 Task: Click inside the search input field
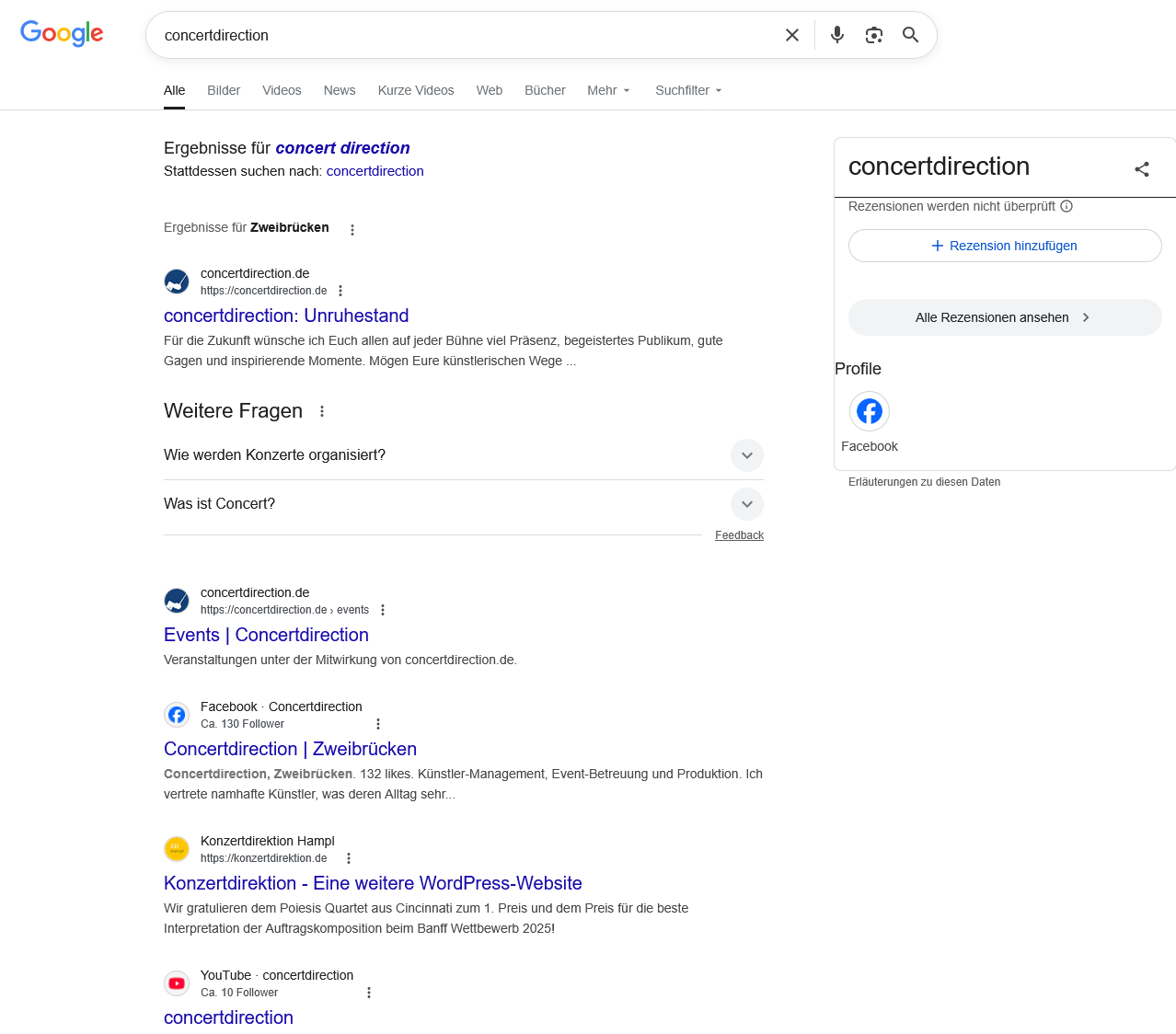point(460,34)
